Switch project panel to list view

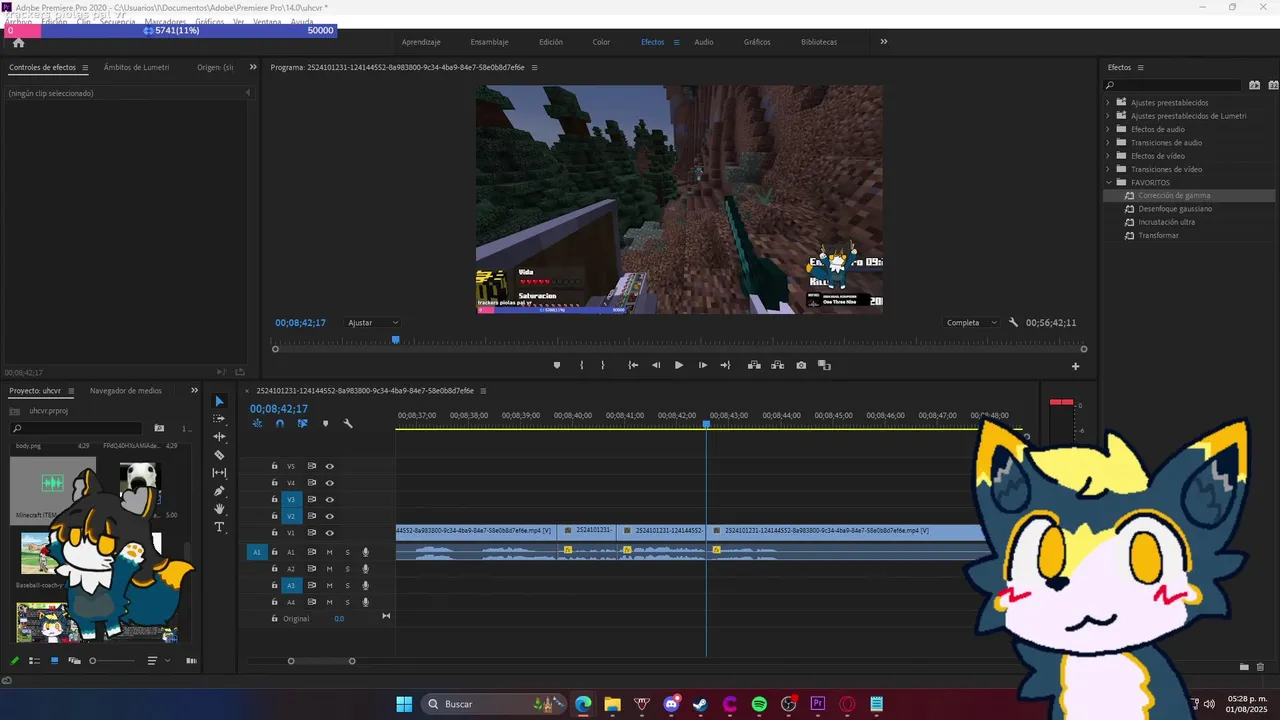(x=34, y=661)
